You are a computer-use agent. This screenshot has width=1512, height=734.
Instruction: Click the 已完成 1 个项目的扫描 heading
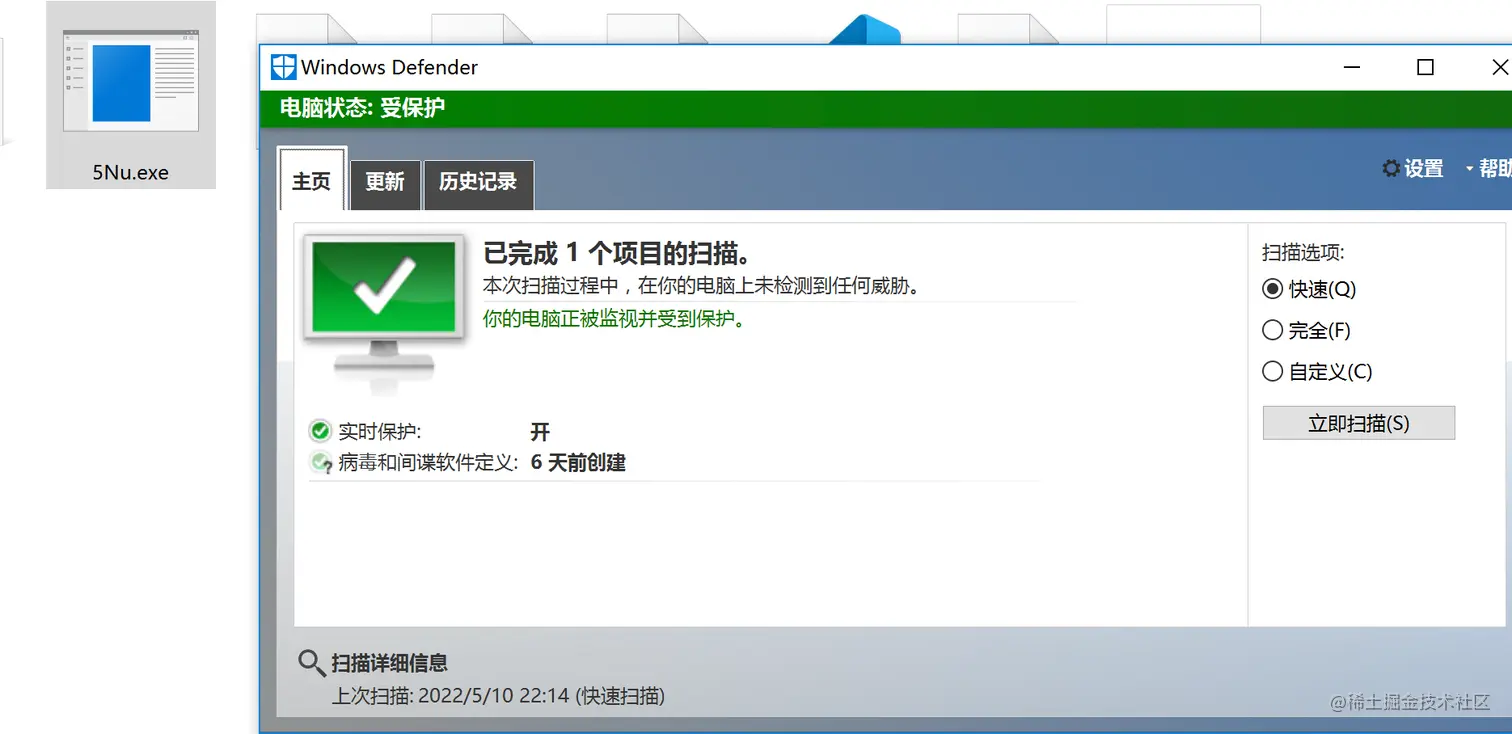[617, 253]
